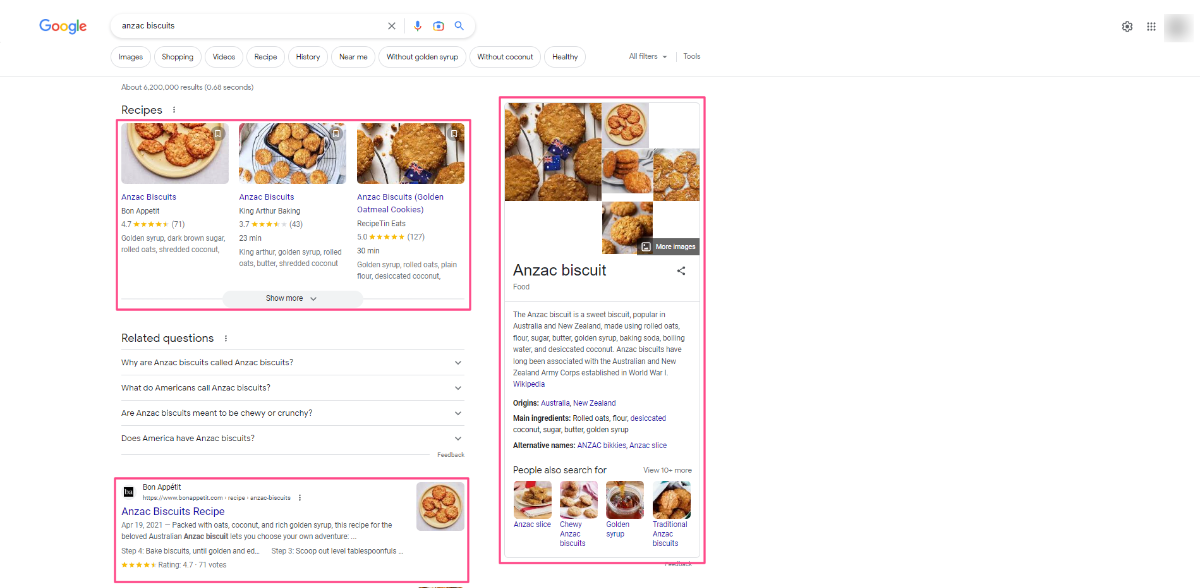Select the Near me filter
1200x588 pixels.
353,57
